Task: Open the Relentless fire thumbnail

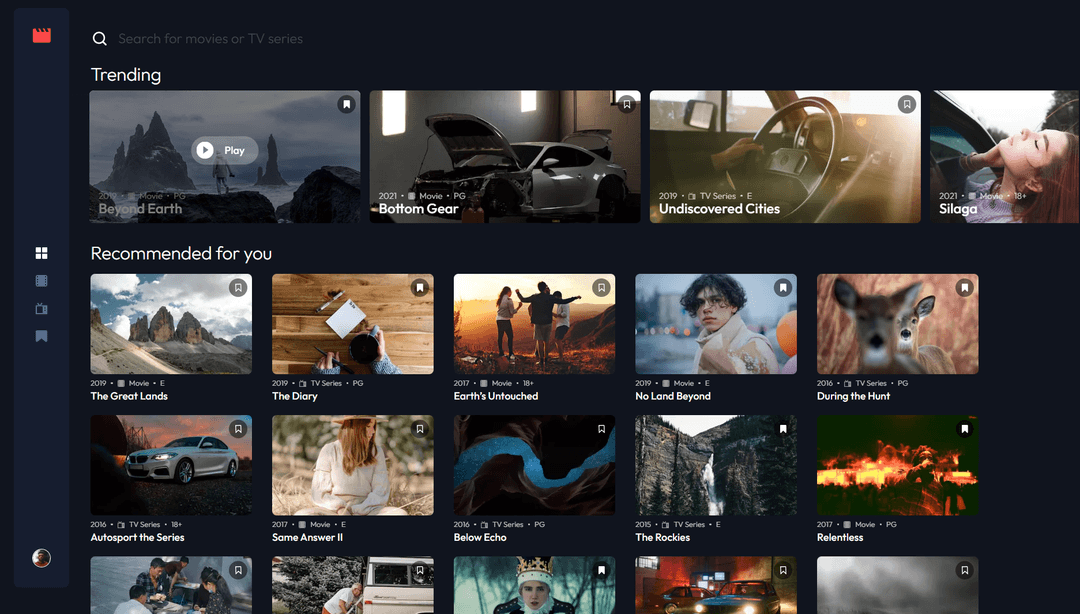Action: tap(897, 465)
